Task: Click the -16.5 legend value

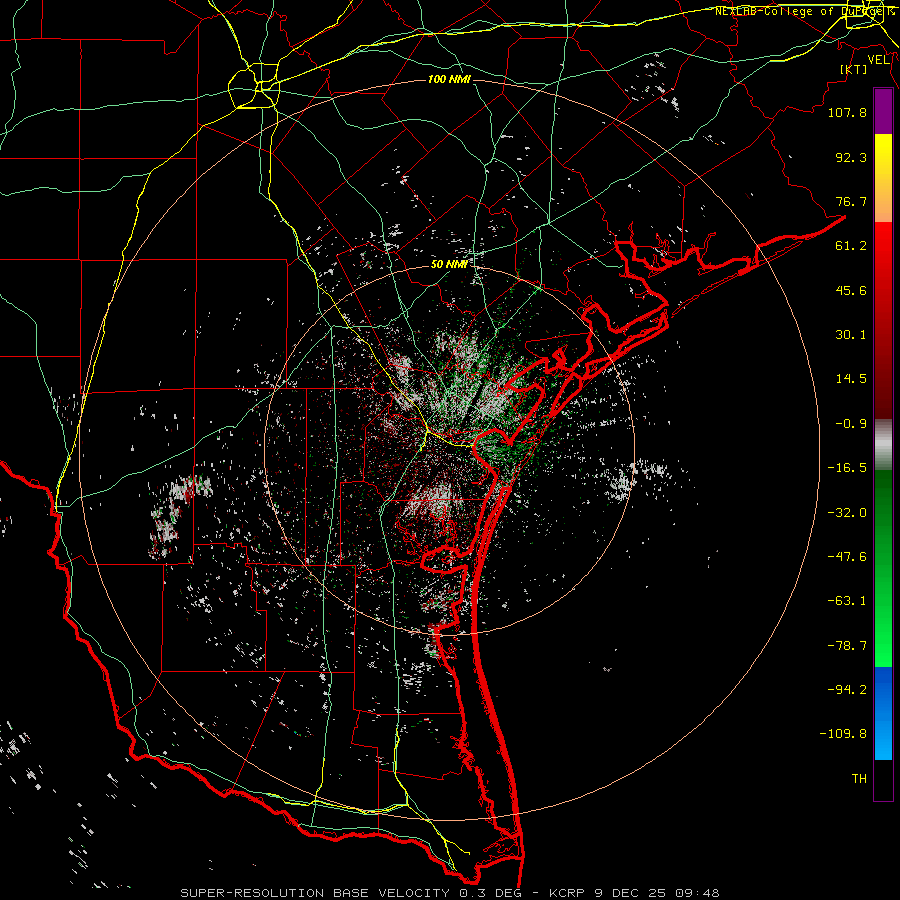Action: tap(847, 468)
